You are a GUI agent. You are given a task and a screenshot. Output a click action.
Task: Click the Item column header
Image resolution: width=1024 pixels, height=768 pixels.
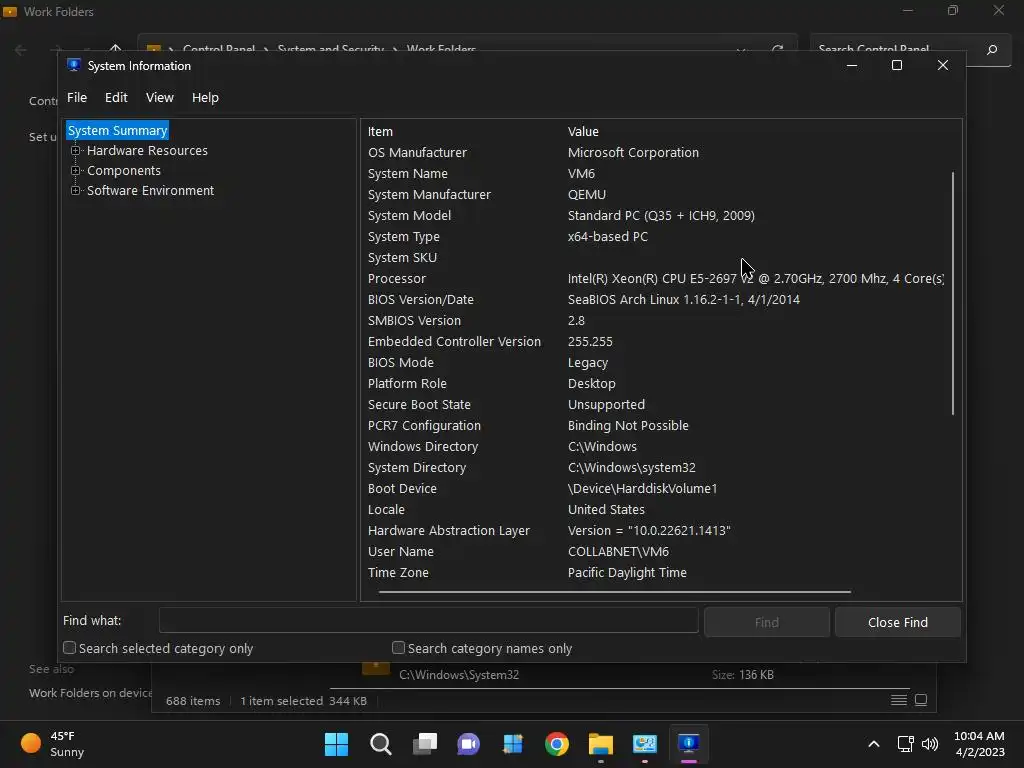[380, 131]
